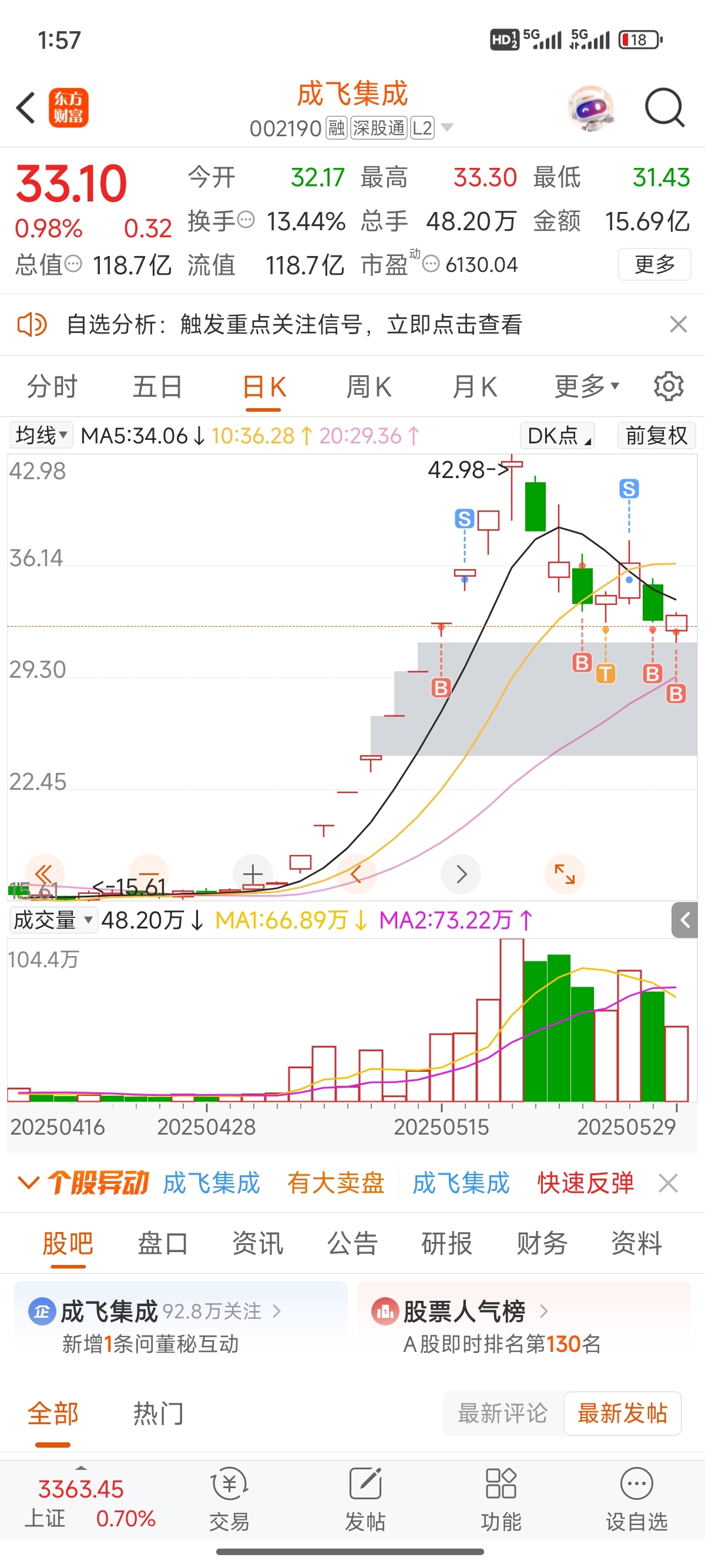Expand stock code dropdown triangle
This screenshot has width=705, height=1568.
pos(447,127)
